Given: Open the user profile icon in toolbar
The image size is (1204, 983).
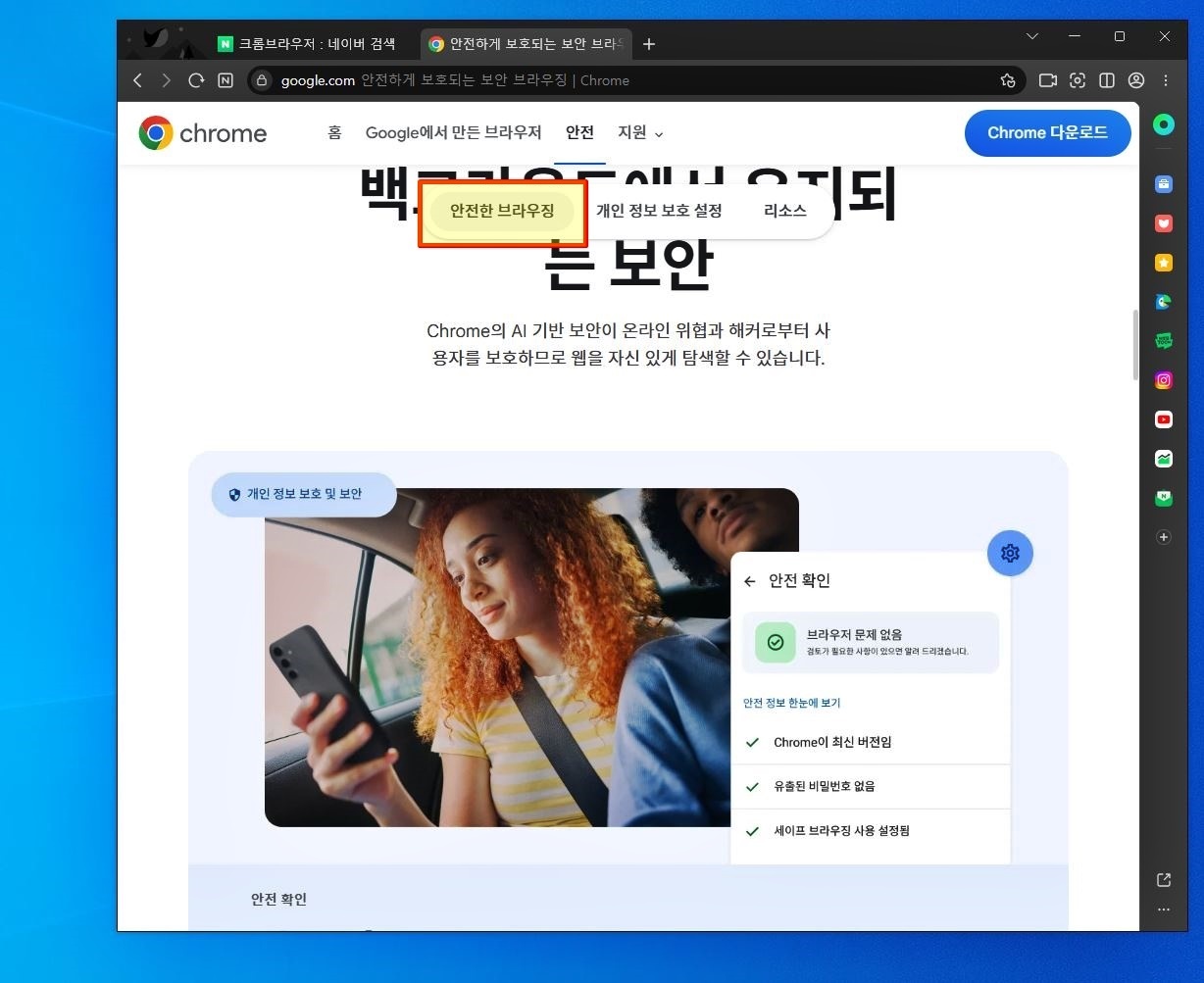Looking at the screenshot, I should (1136, 80).
